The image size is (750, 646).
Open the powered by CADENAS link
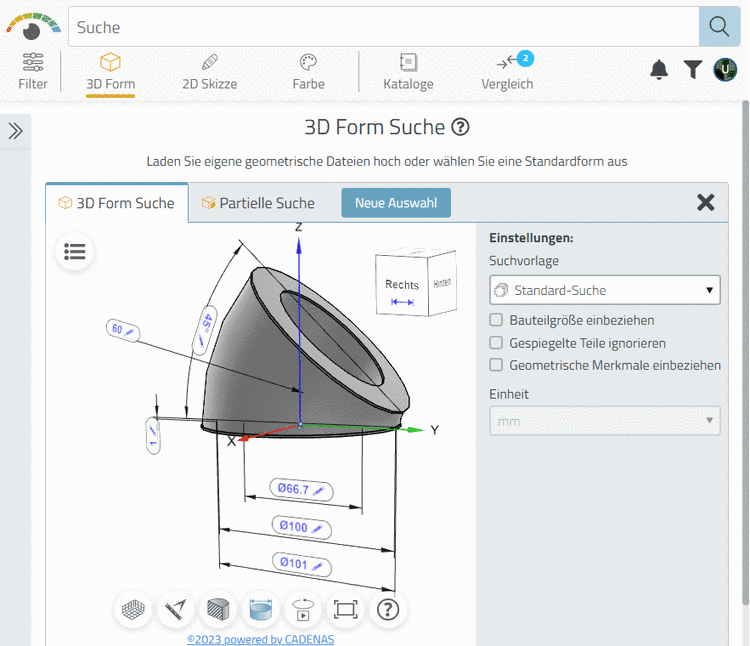pos(261,639)
